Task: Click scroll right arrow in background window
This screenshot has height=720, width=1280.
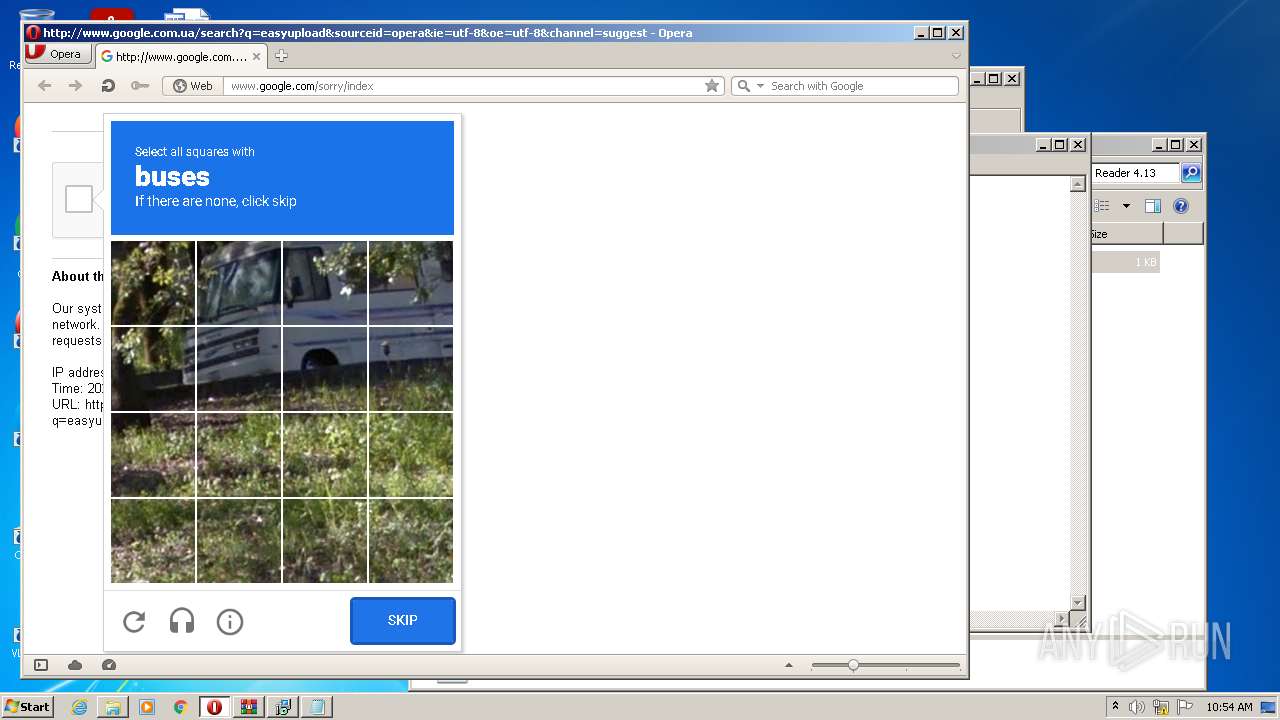Action: click(x=1062, y=619)
